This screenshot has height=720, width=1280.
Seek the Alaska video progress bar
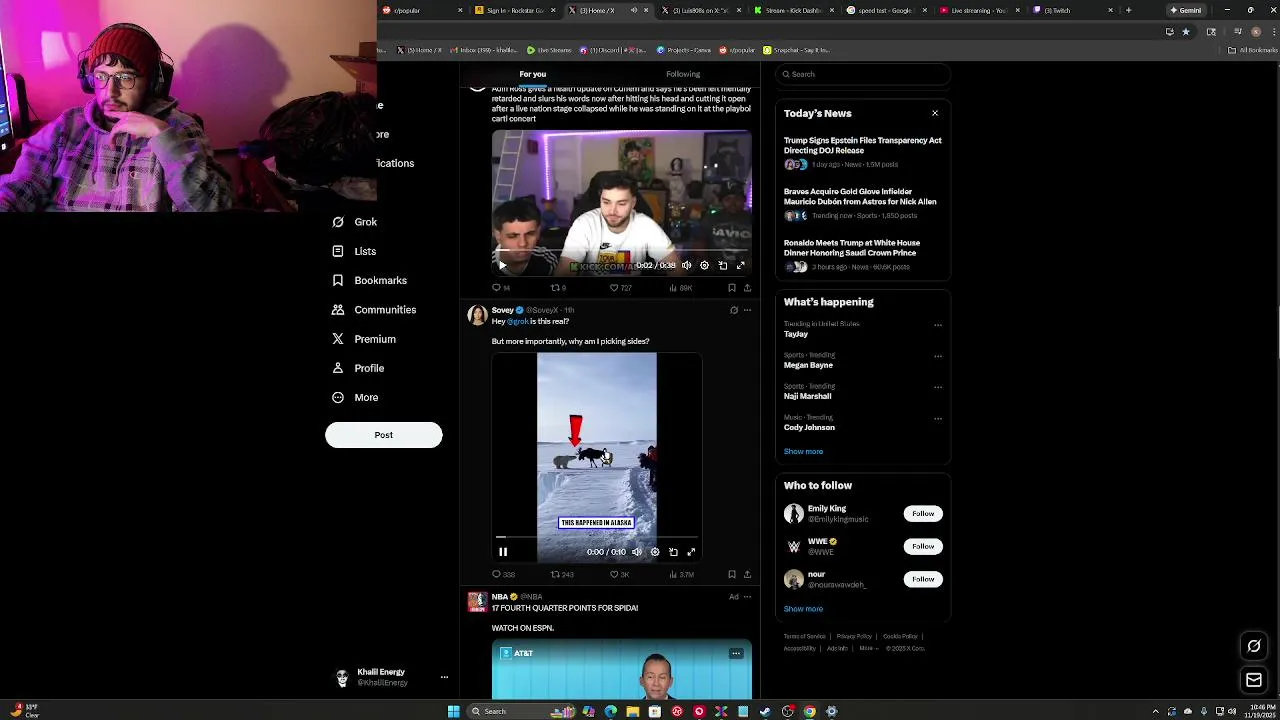click(597, 538)
